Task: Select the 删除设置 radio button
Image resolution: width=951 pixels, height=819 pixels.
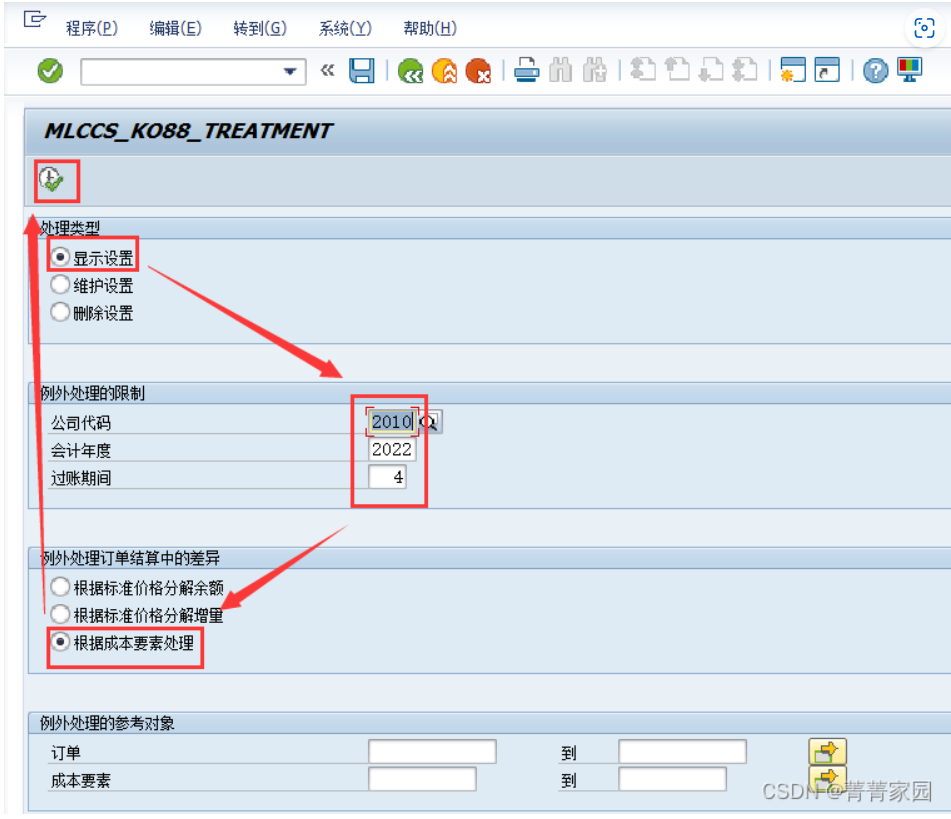Action: click(60, 312)
